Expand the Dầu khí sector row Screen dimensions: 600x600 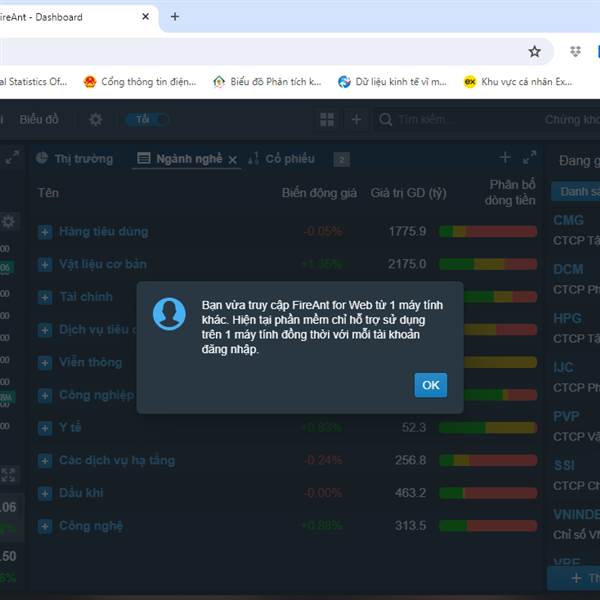point(45,493)
